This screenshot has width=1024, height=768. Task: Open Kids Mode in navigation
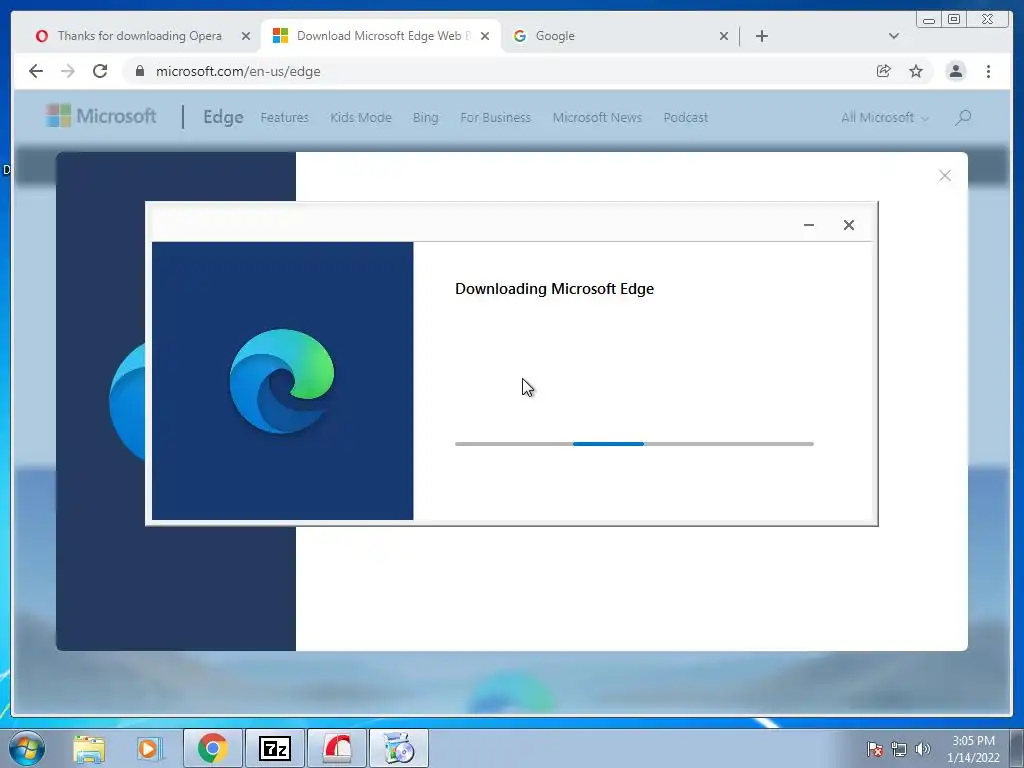tap(360, 118)
